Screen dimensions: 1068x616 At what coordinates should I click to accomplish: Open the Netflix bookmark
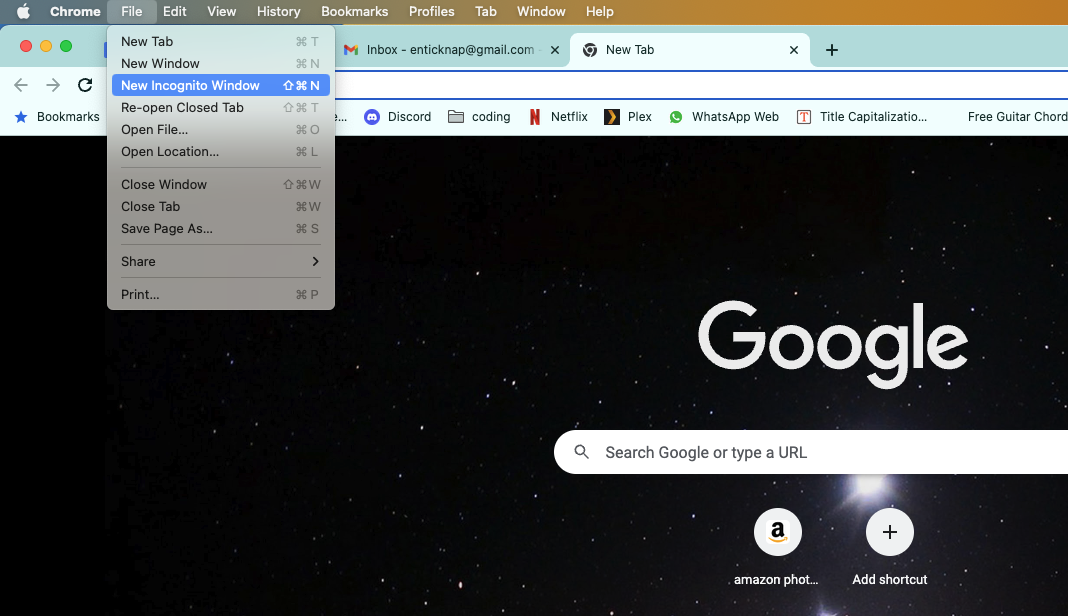[558, 117]
